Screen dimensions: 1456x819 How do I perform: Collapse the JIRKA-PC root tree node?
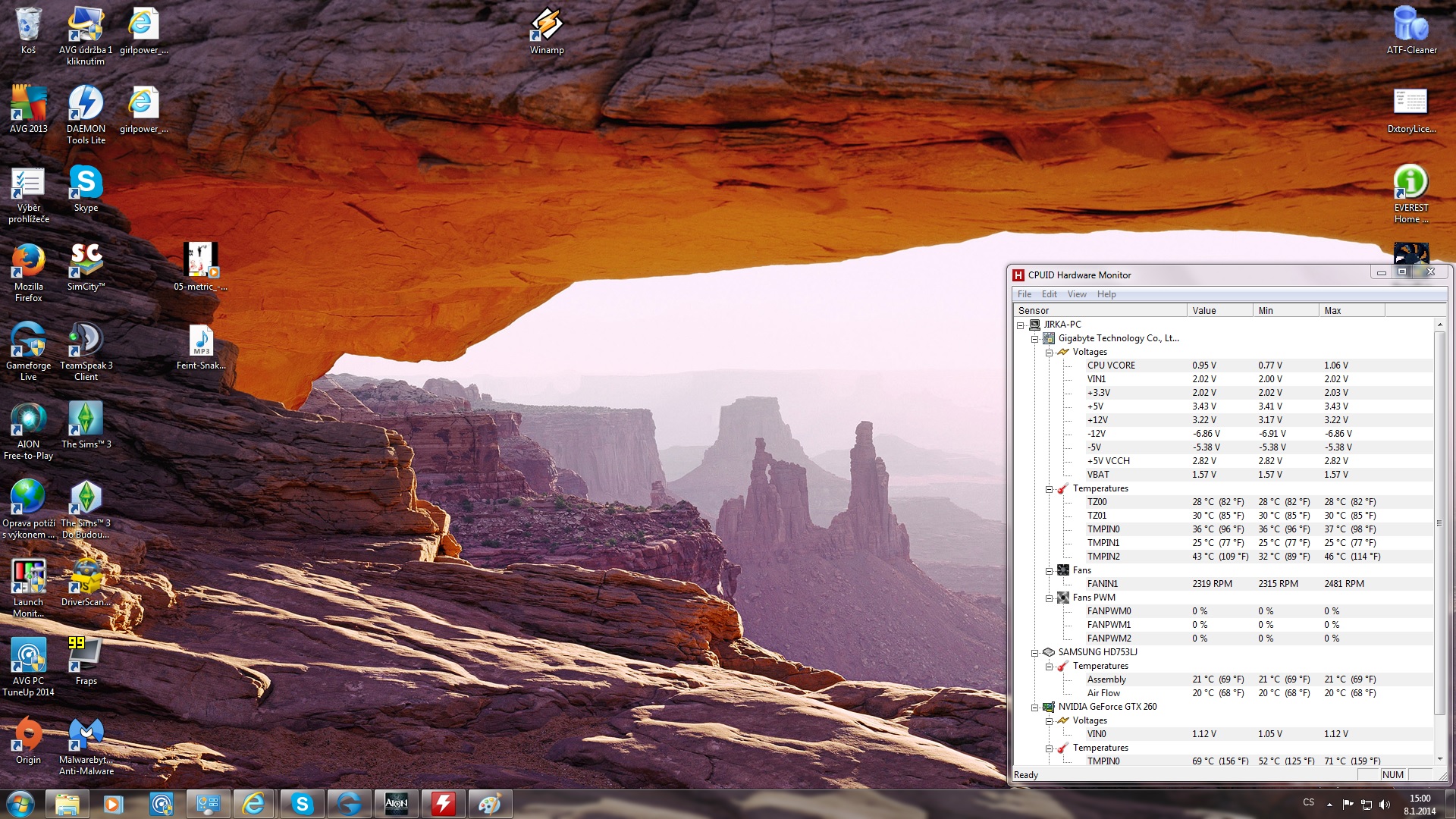pos(1021,325)
